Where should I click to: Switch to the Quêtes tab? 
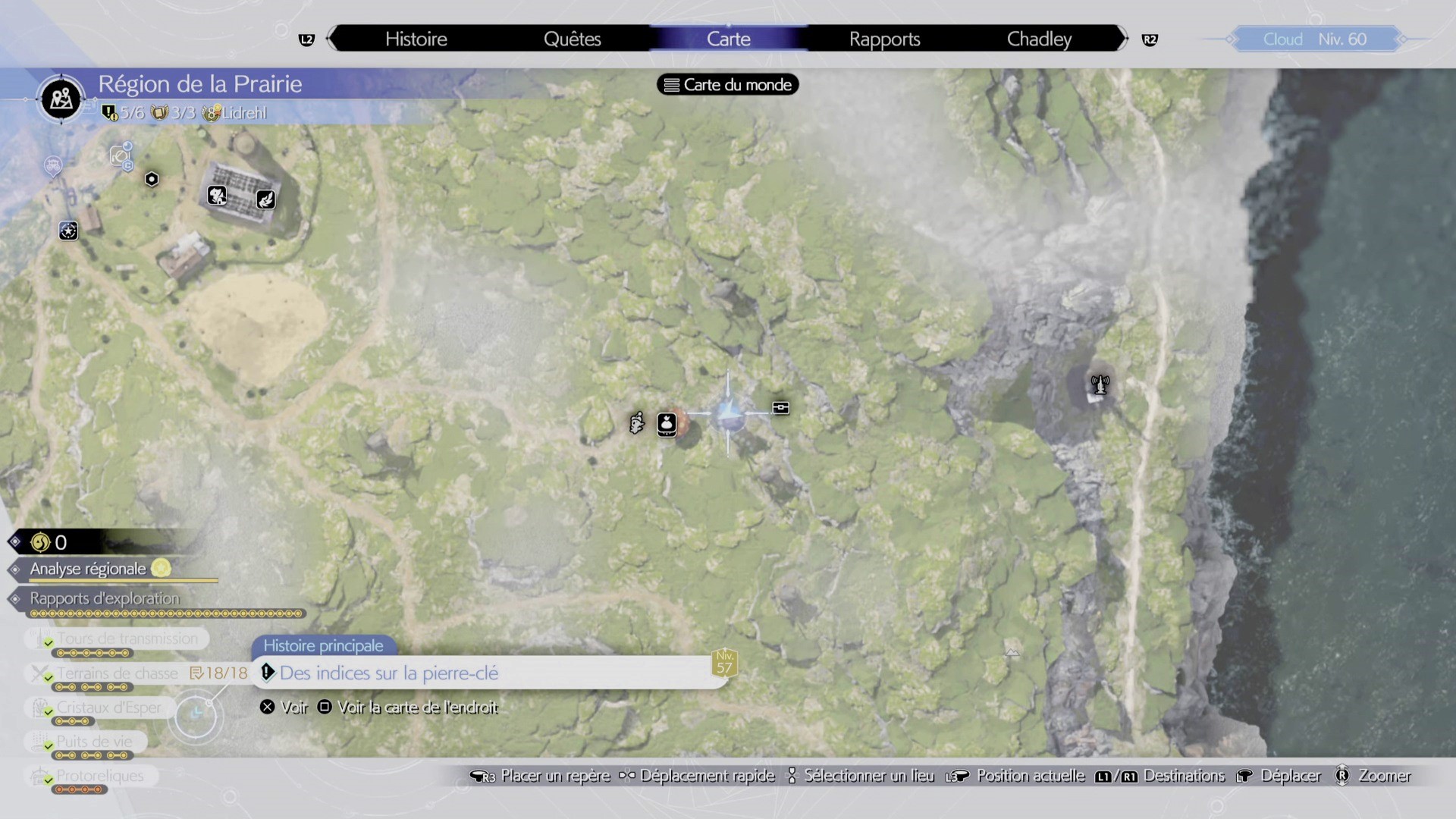click(573, 39)
